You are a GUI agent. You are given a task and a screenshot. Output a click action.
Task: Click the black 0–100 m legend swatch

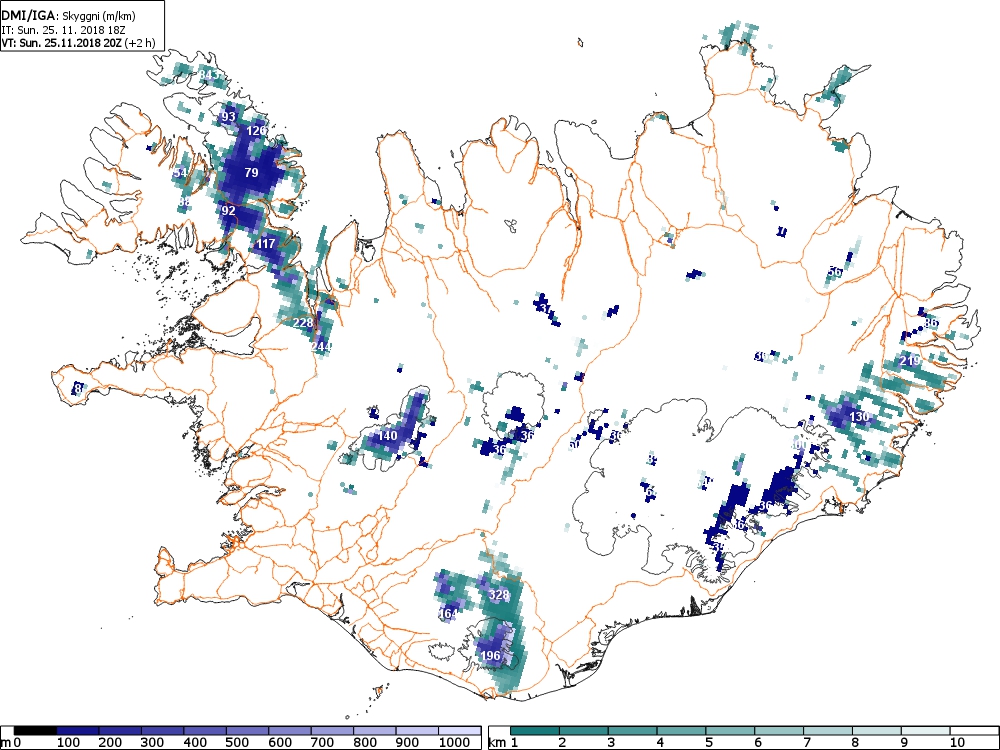point(35,731)
